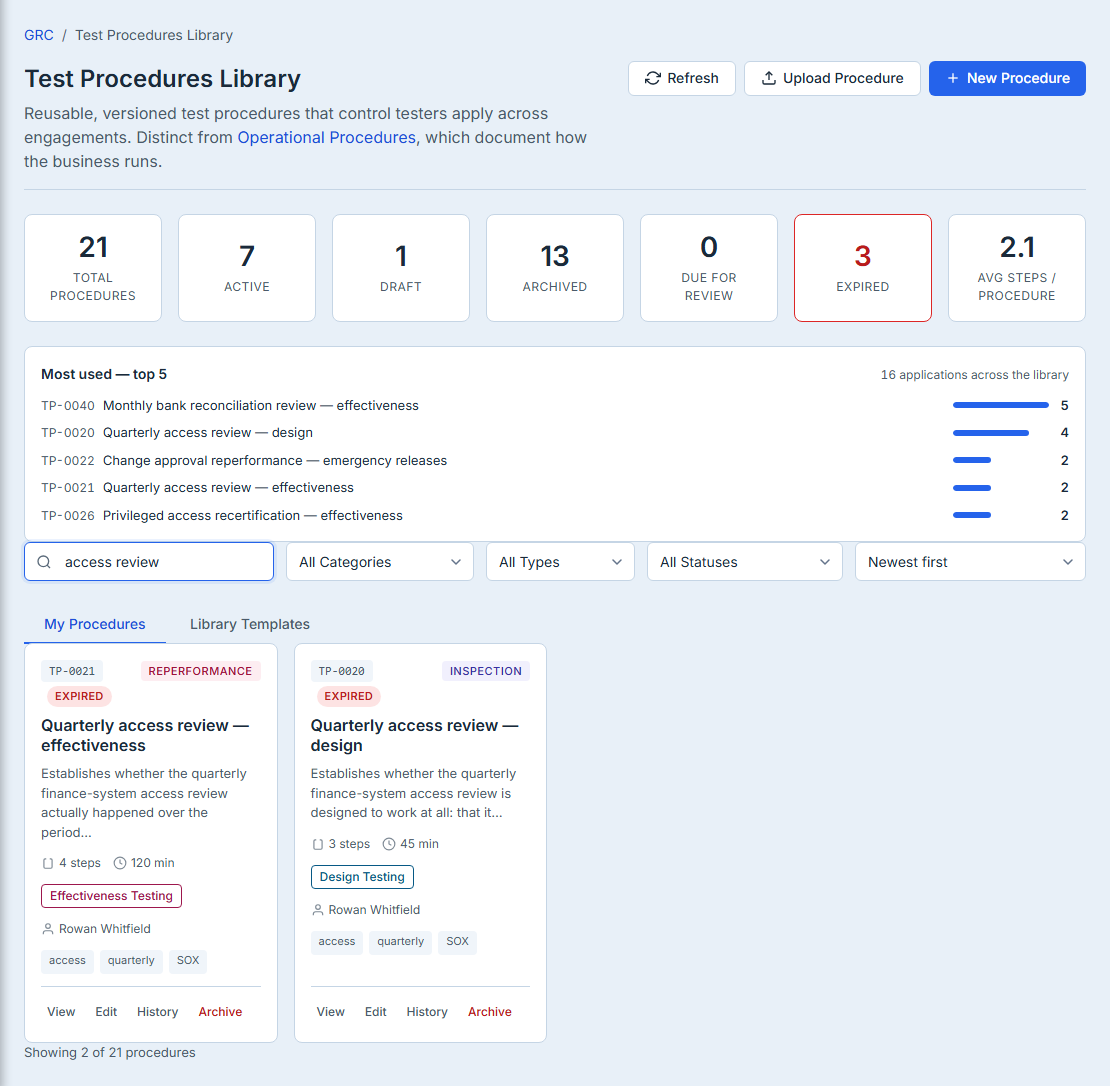Image resolution: width=1110 pixels, height=1086 pixels.
Task: Click the INSPECTION badge on TP-0020
Action: point(486,671)
